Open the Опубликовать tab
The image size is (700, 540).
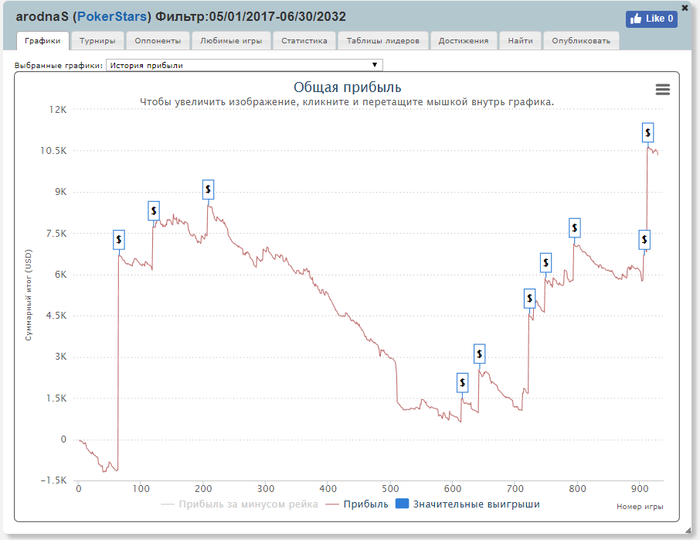click(581, 41)
